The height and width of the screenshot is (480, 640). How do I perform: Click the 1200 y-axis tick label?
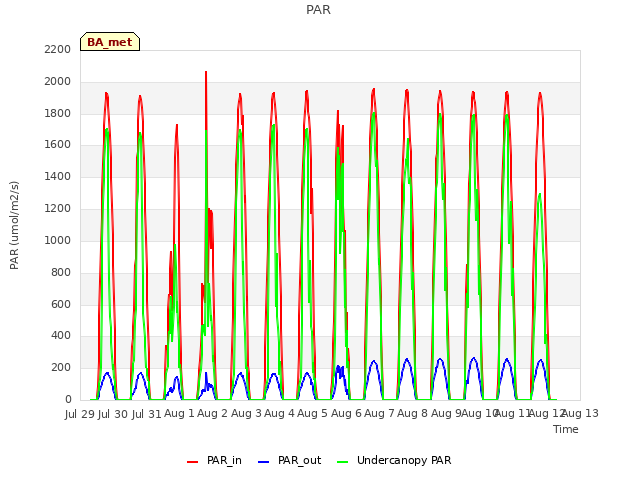(x=58, y=209)
